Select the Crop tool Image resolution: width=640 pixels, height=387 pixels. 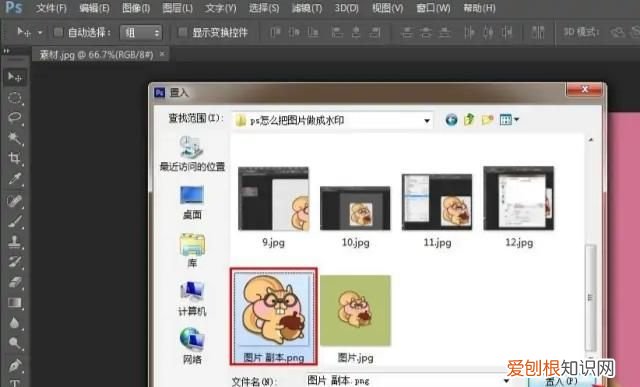point(15,158)
